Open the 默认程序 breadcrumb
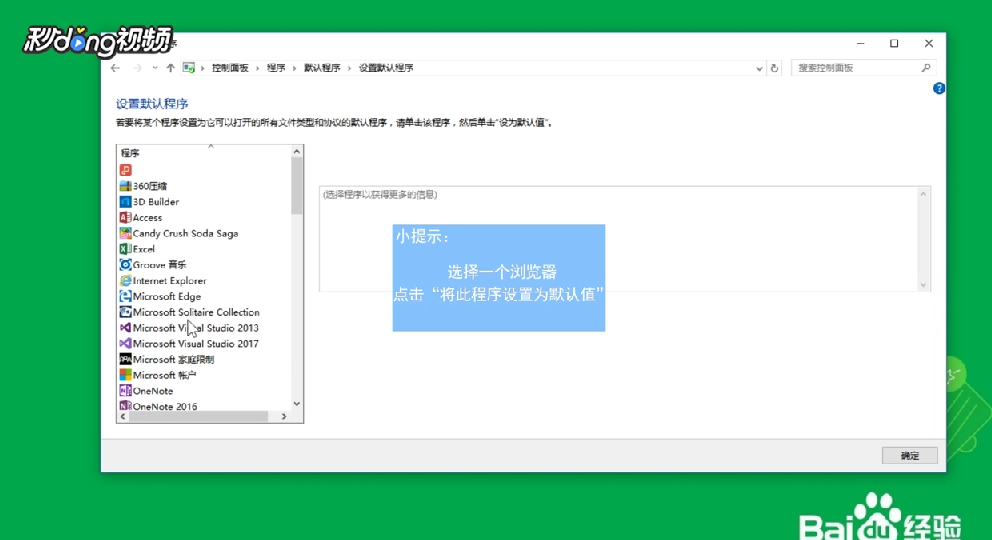This screenshot has height=540, width=992. pyautogui.click(x=322, y=68)
